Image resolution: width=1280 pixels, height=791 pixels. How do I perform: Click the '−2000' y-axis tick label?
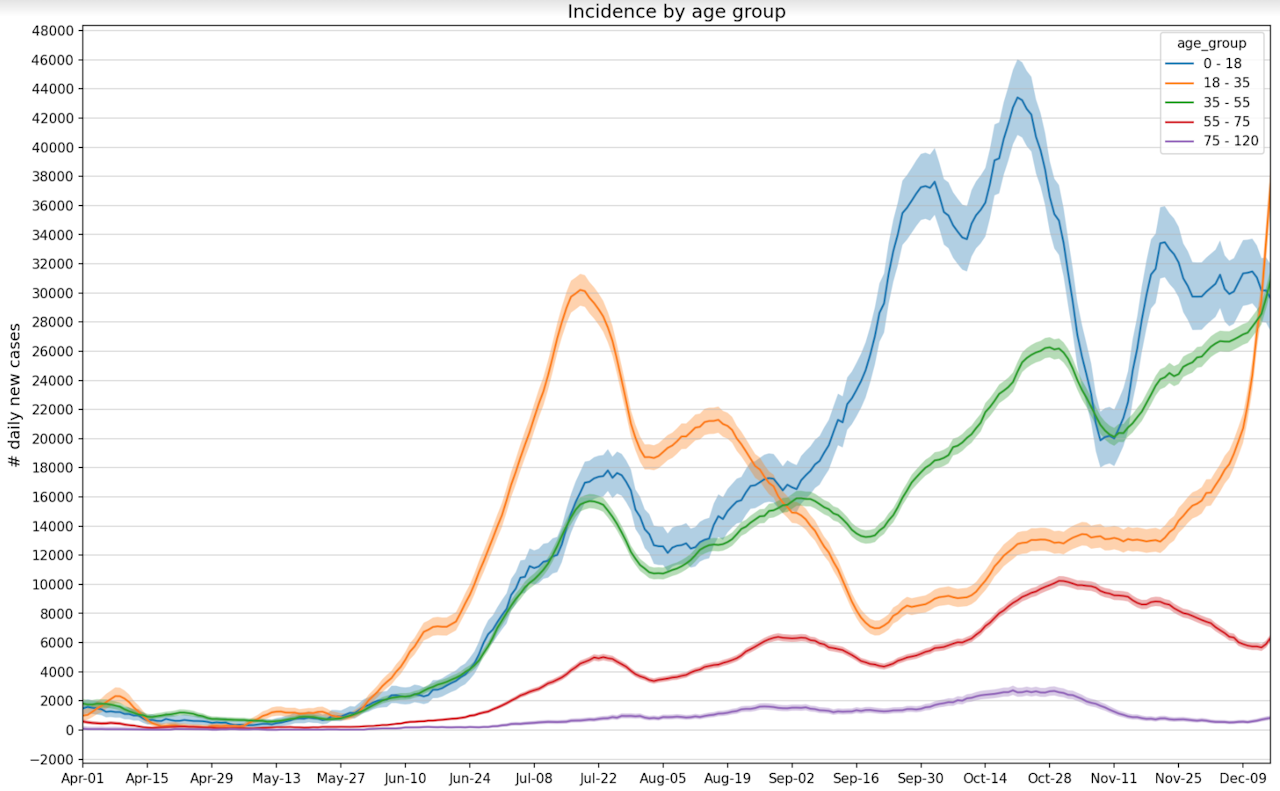[x=52, y=759]
